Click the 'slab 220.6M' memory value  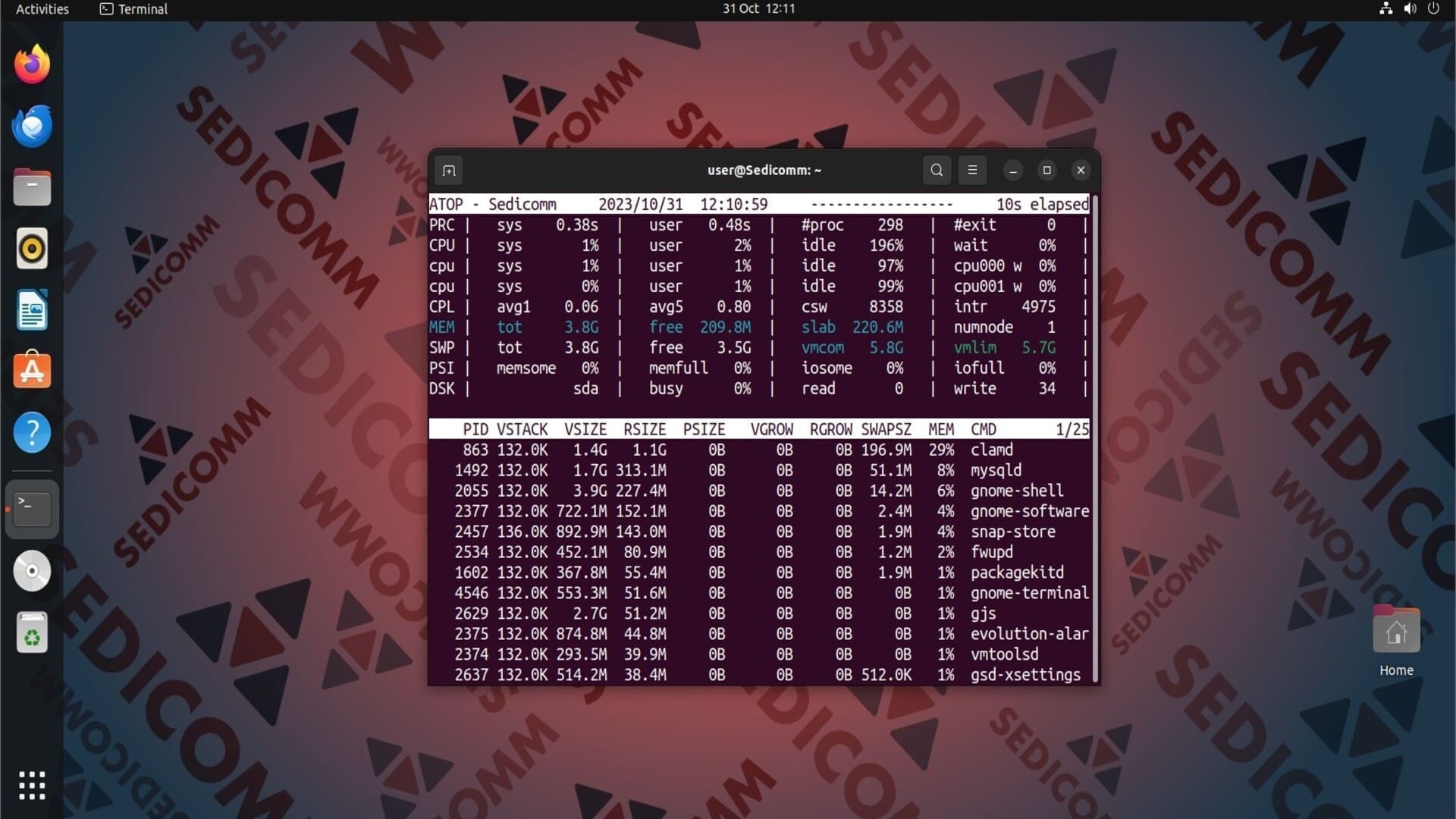(852, 327)
